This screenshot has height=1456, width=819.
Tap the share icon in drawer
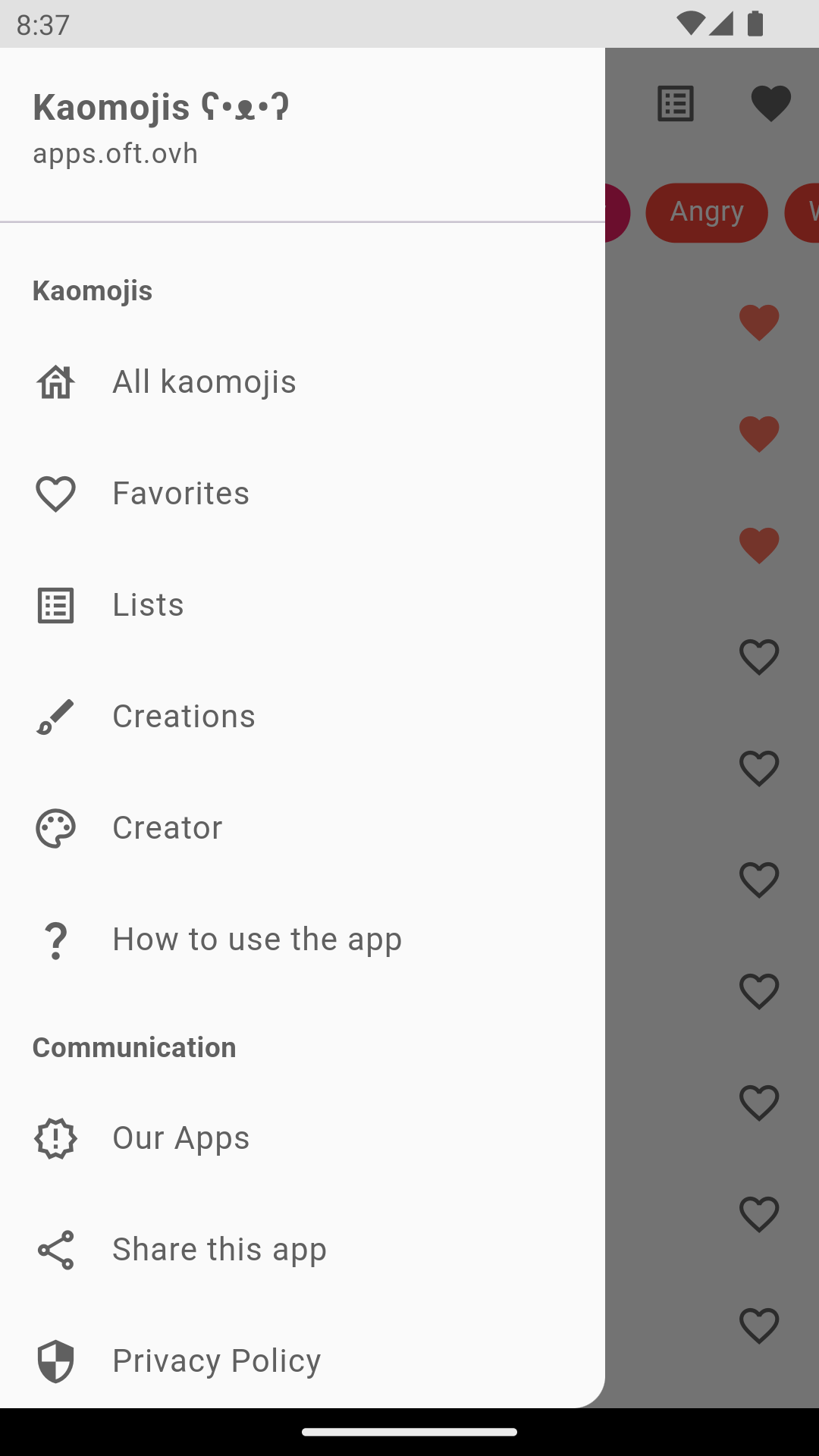(55, 1250)
